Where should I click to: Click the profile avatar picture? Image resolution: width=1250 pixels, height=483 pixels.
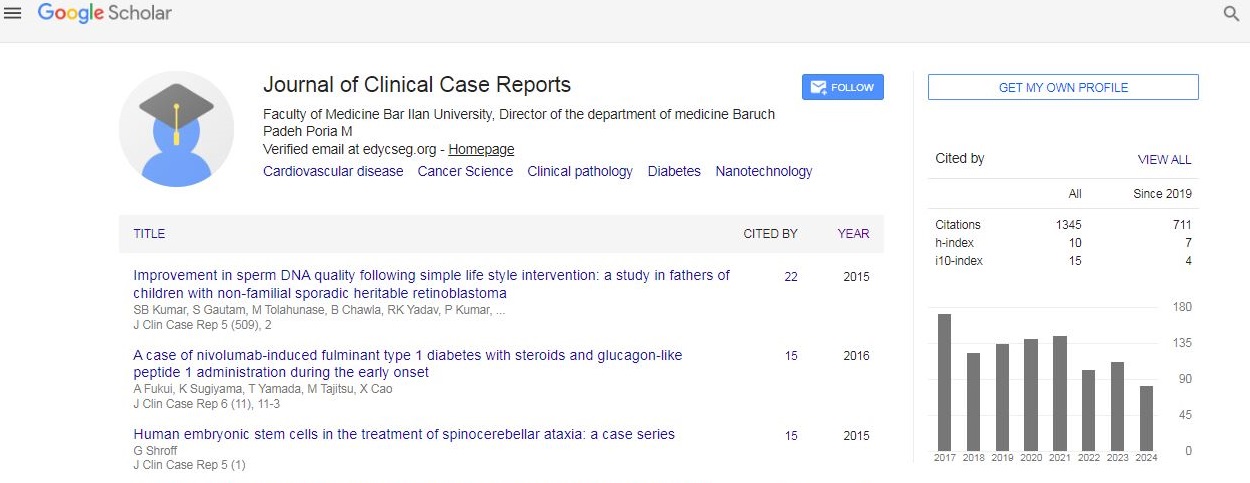(176, 129)
